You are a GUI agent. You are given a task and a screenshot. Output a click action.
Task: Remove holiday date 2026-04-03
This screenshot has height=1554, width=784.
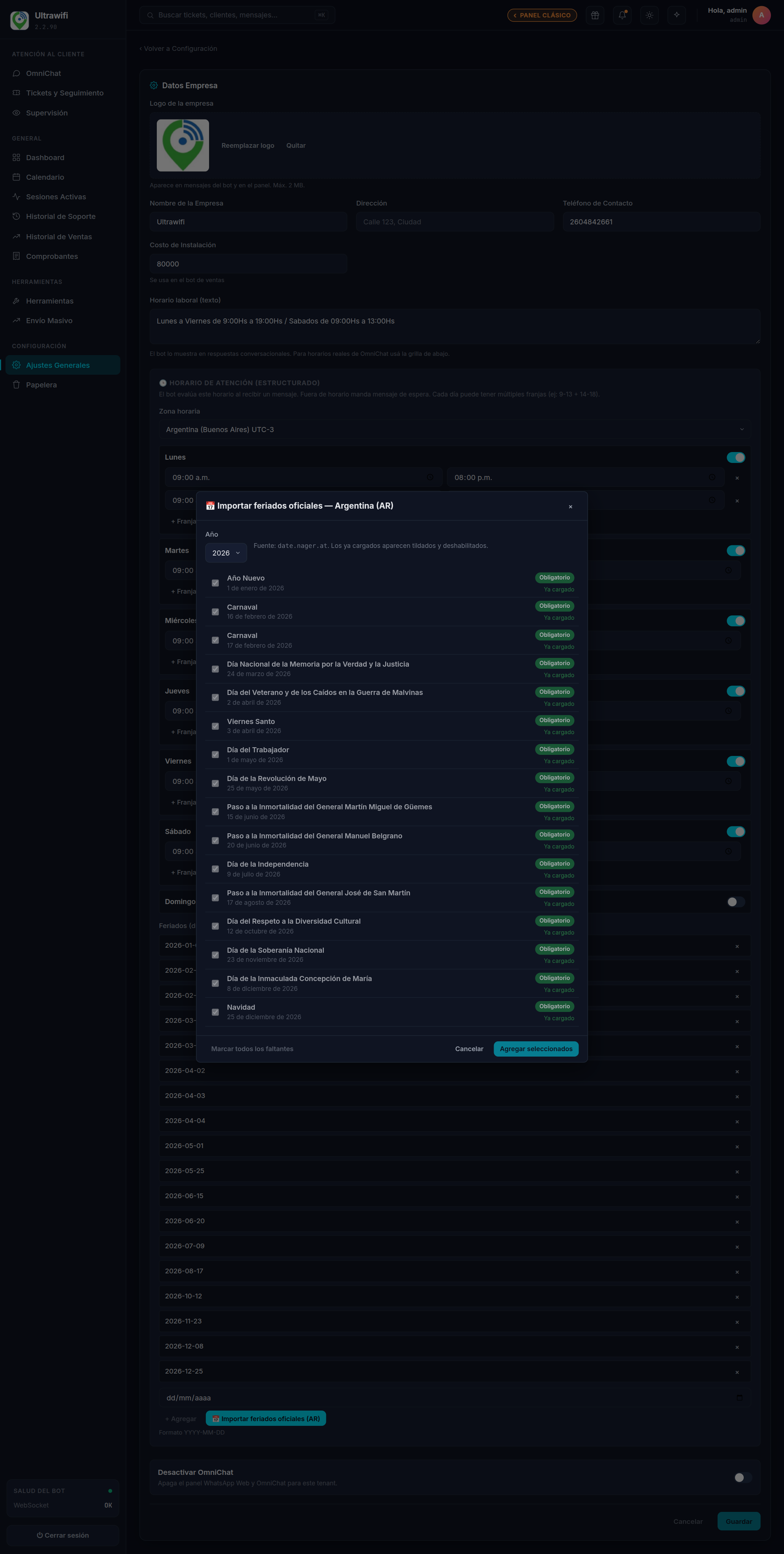click(x=737, y=1097)
